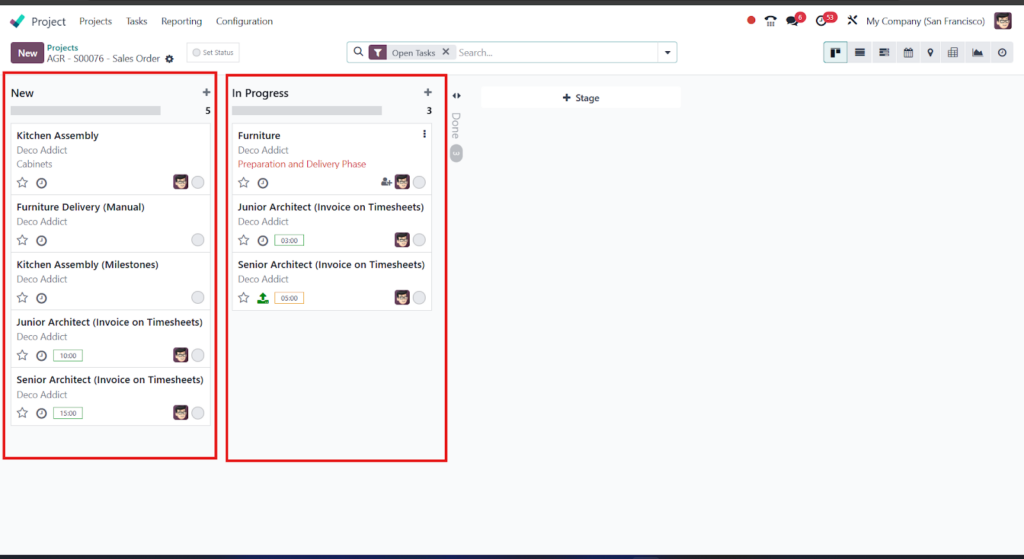Click the project settings gear icon
This screenshot has width=1024, height=559.
[170, 59]
